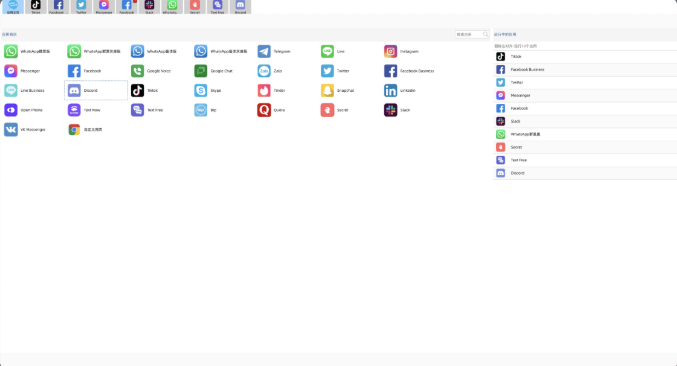Open Tinder from the app grid
677x366 pixels.
[x=272, y=91]
